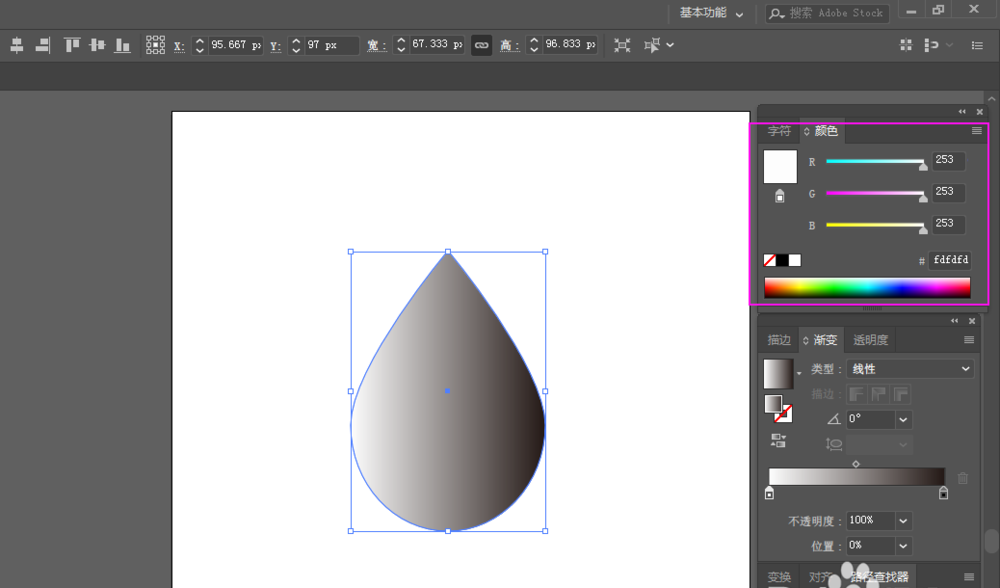The image size is (1000, 588).
Task: Click the reverse gradient icon
Action: [x=777, y=441]
